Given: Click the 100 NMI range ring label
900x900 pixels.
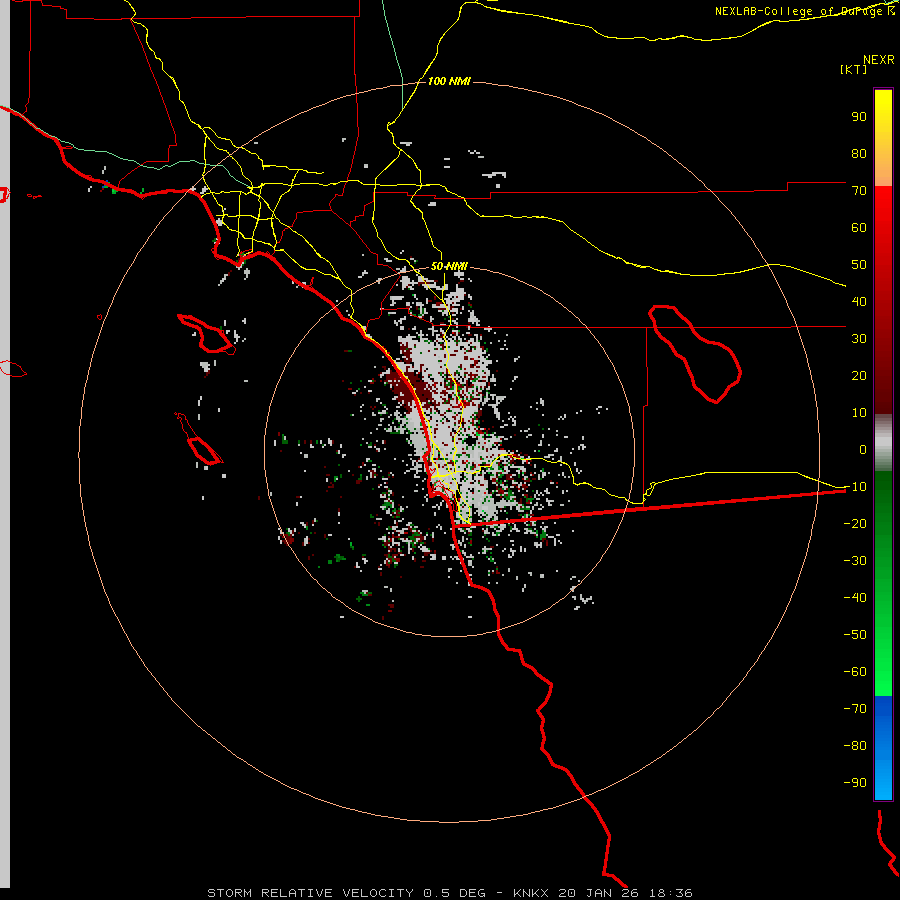Looking at the screenshot, I should click(x=449, y=82).
